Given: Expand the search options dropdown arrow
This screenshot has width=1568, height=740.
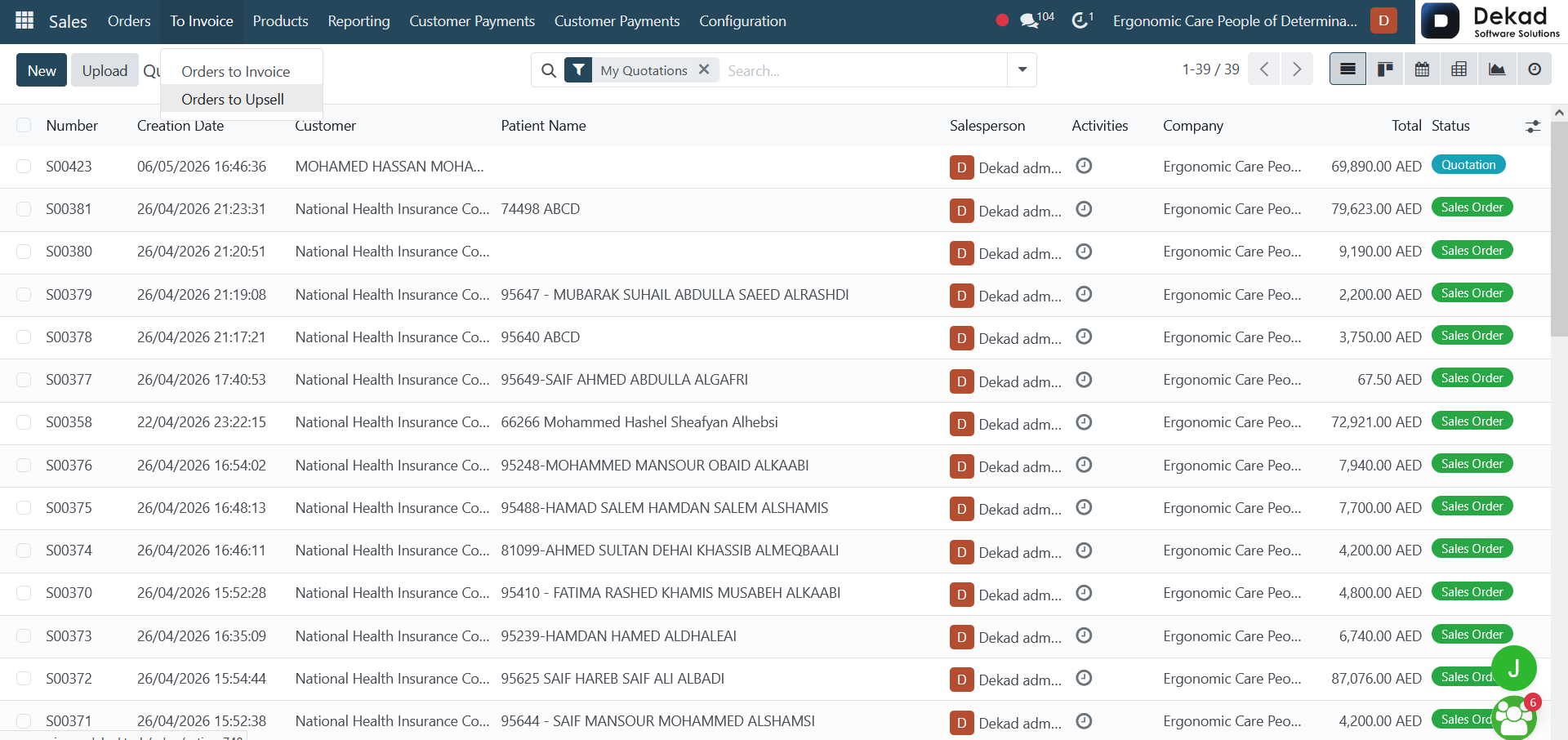Looking at the screenshot, I should tap(1022, 70).
